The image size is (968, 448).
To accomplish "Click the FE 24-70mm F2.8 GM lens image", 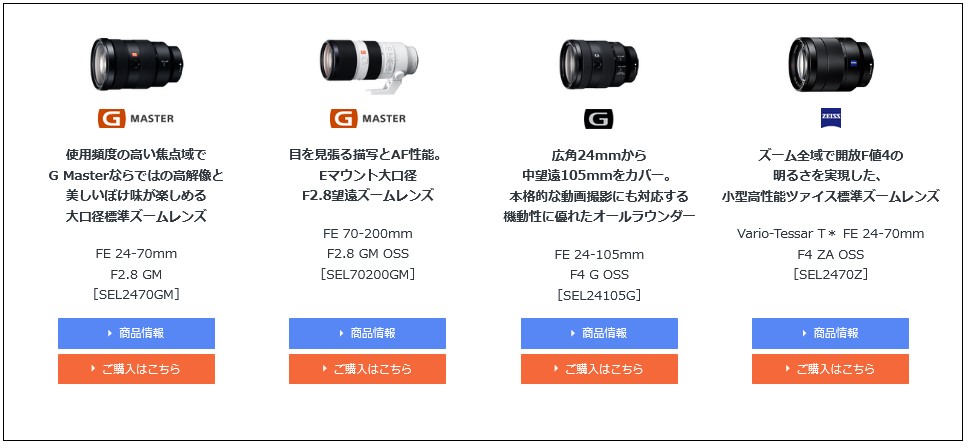I will coord(136,64).
